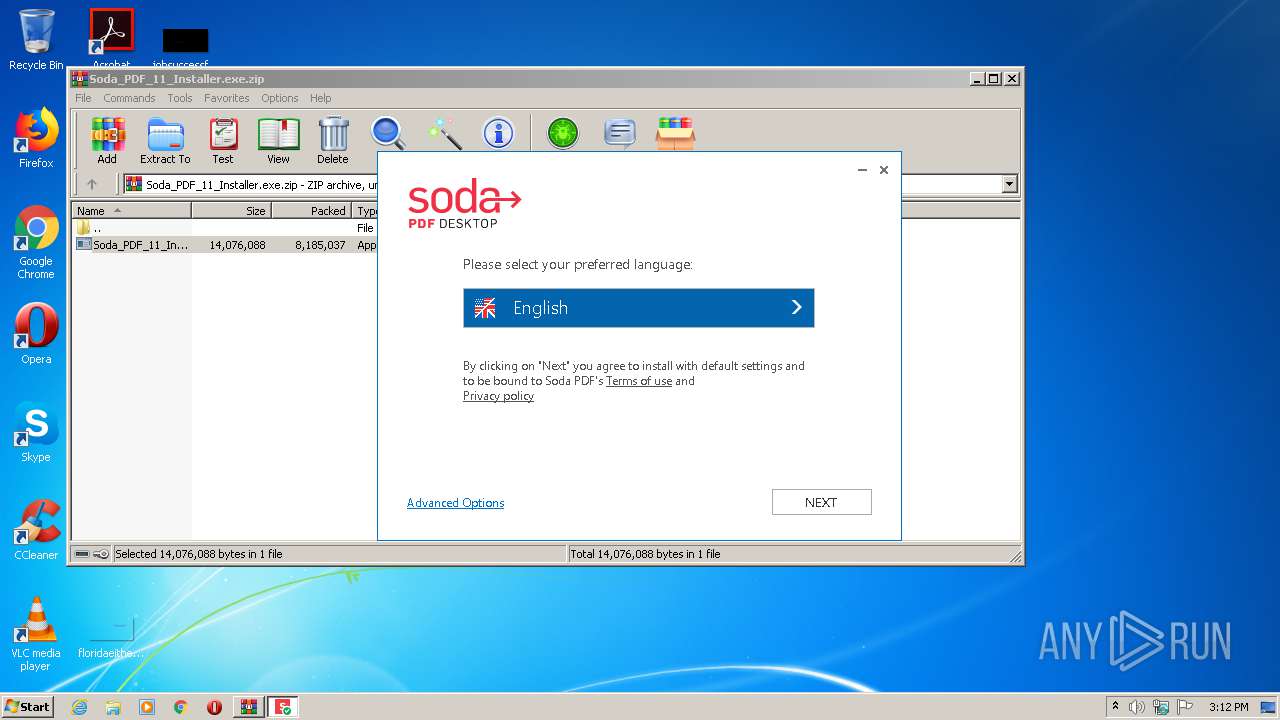
Task: Select the Soda_PDF_11_In... file row
Action: pos(224,244)
